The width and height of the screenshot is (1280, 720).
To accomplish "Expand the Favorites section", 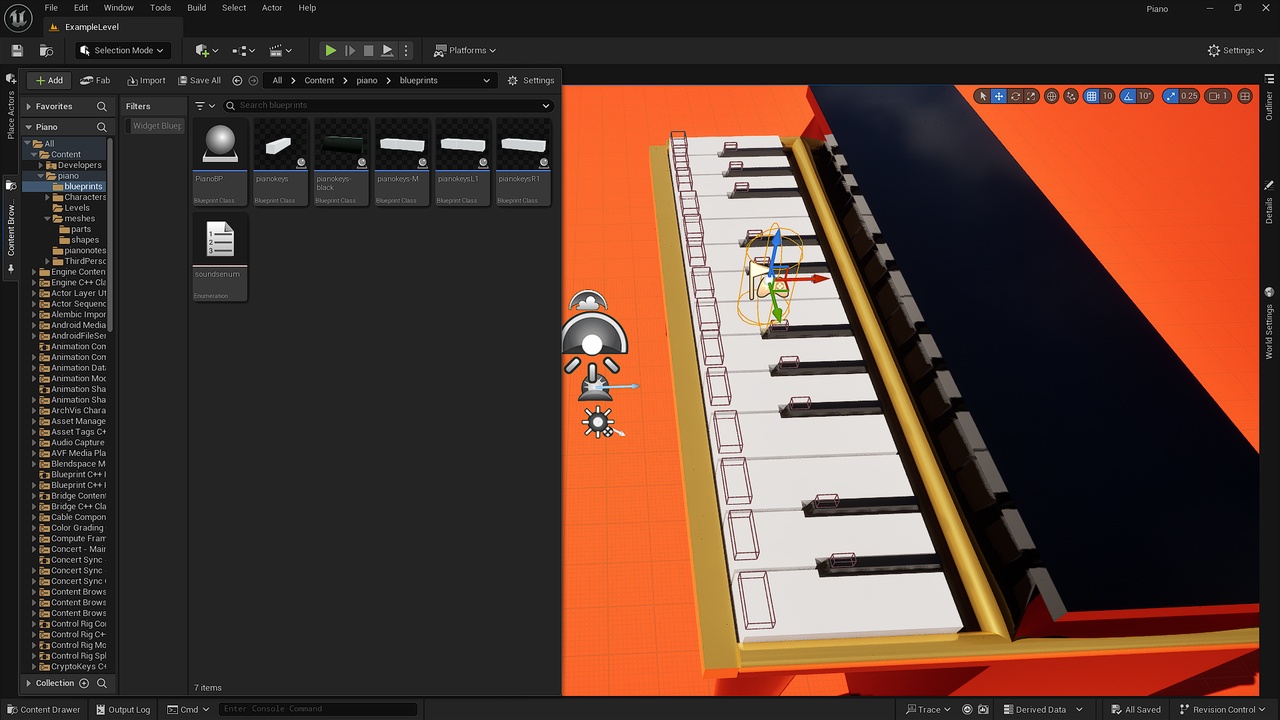I will click(x=28, y=106).
